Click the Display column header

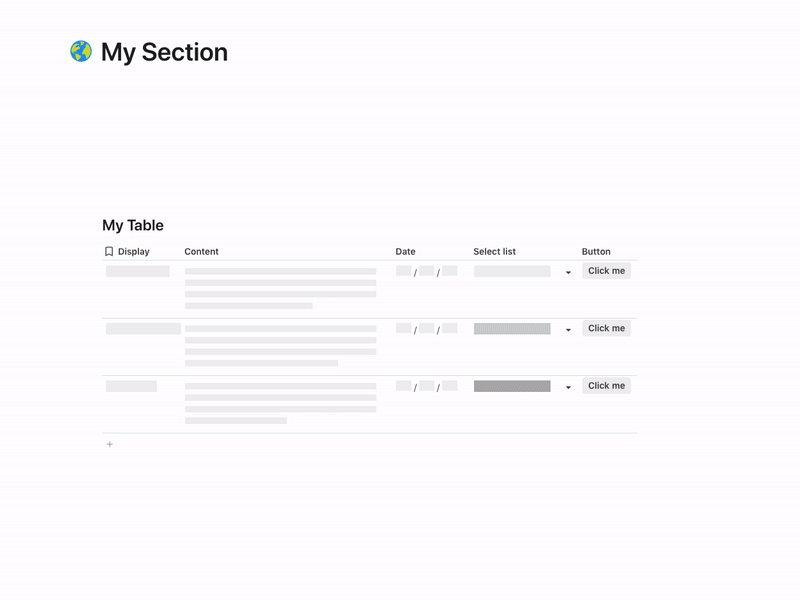[134, 251]
